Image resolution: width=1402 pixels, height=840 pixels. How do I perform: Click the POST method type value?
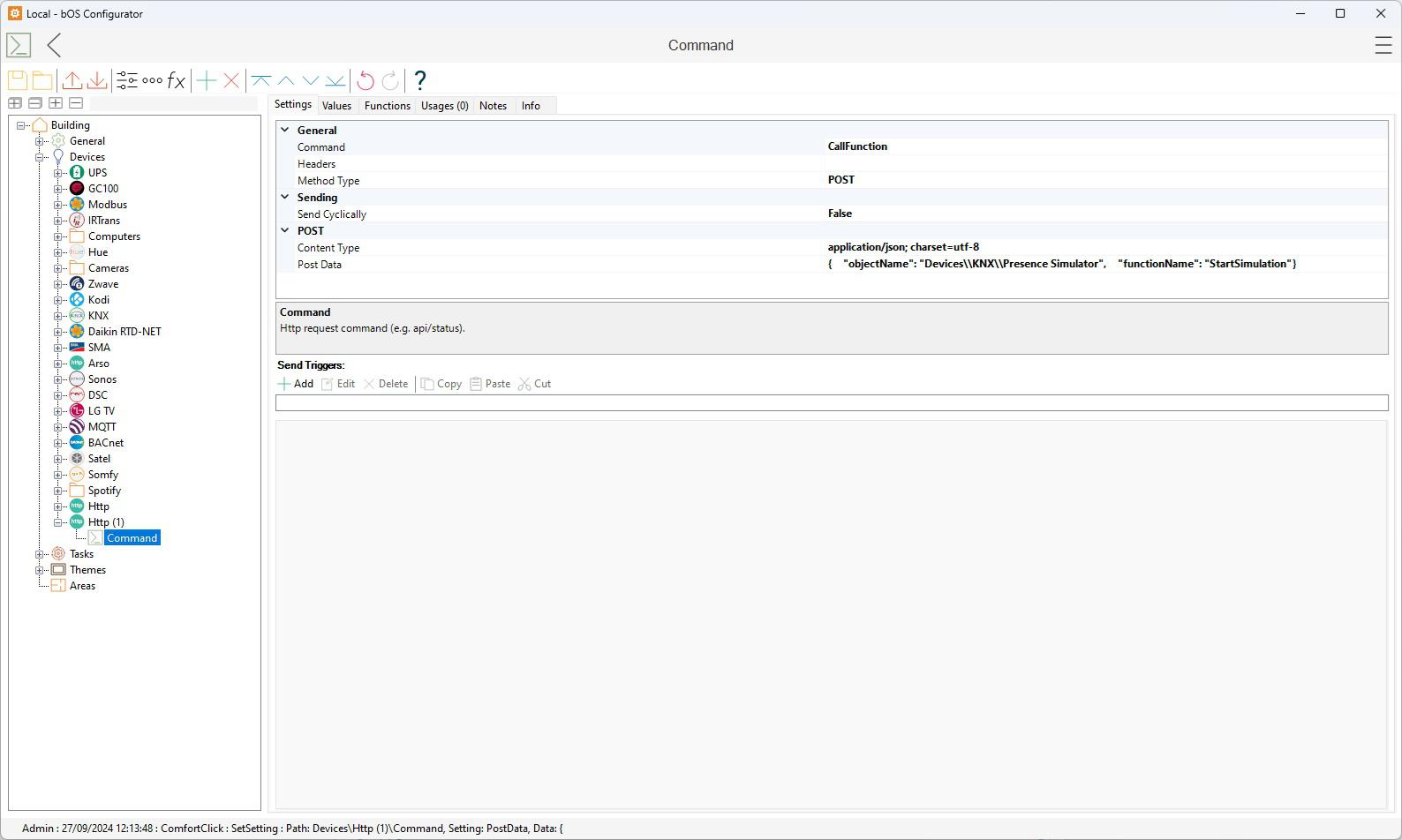pos(841,180)
